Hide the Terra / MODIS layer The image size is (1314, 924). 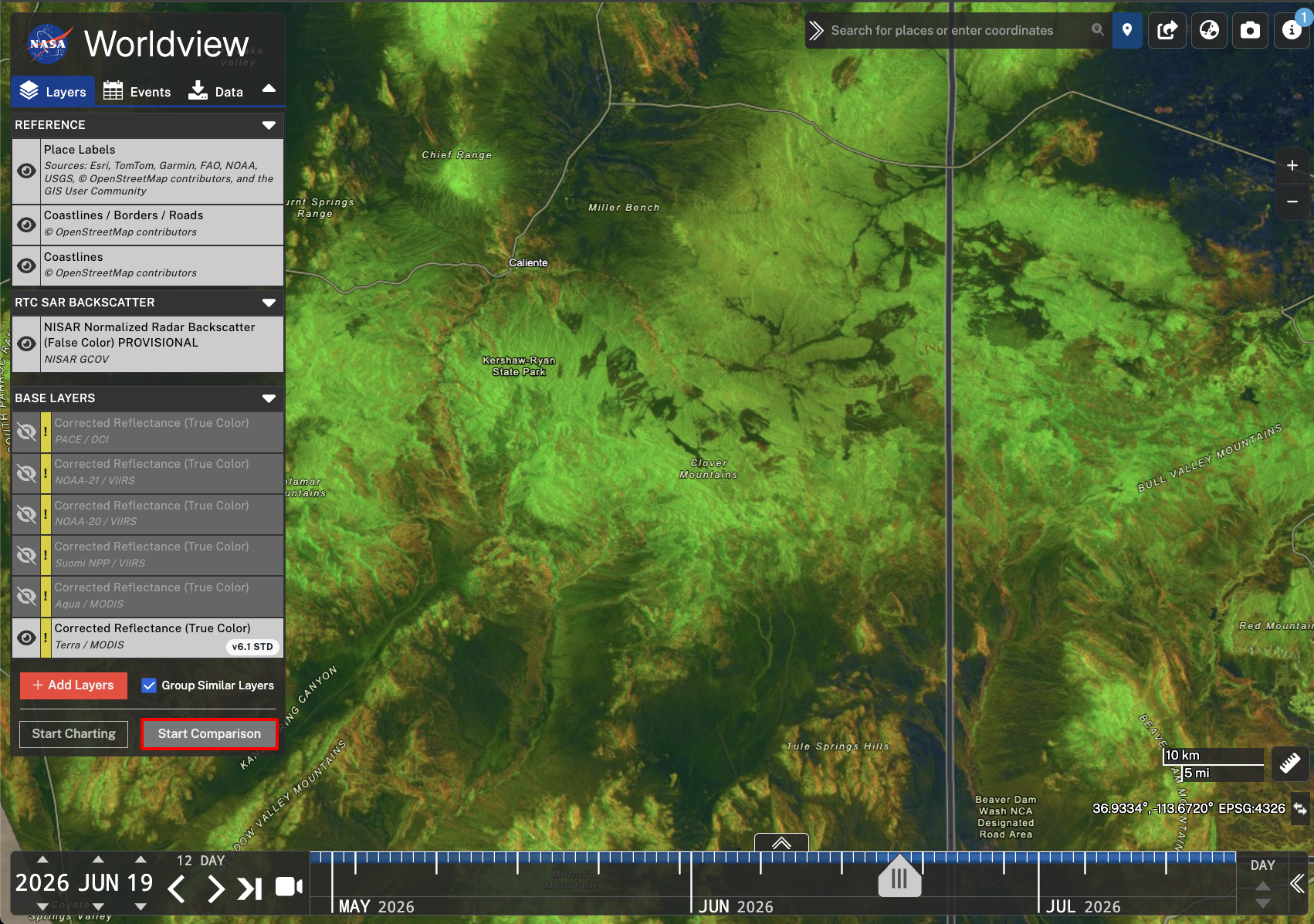click(x=26, y=638)
